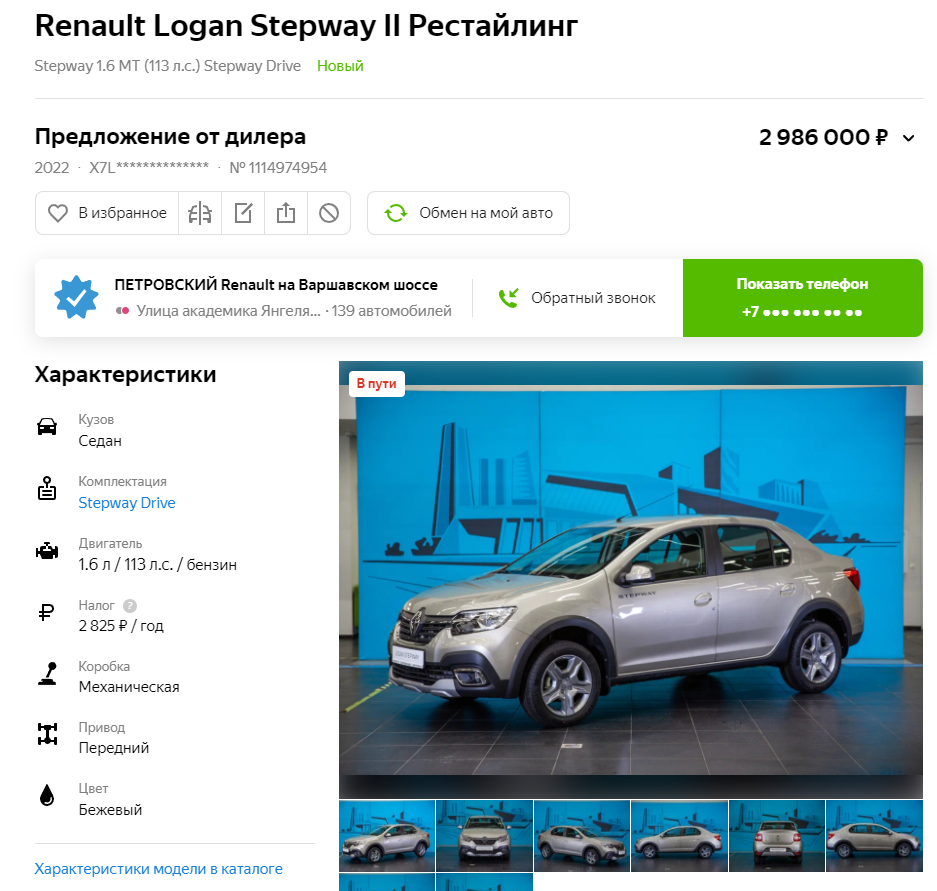Screen dimensions: 937x891
Task: Click the 2 986 000 ₽ price
Action: pos(823,137)
